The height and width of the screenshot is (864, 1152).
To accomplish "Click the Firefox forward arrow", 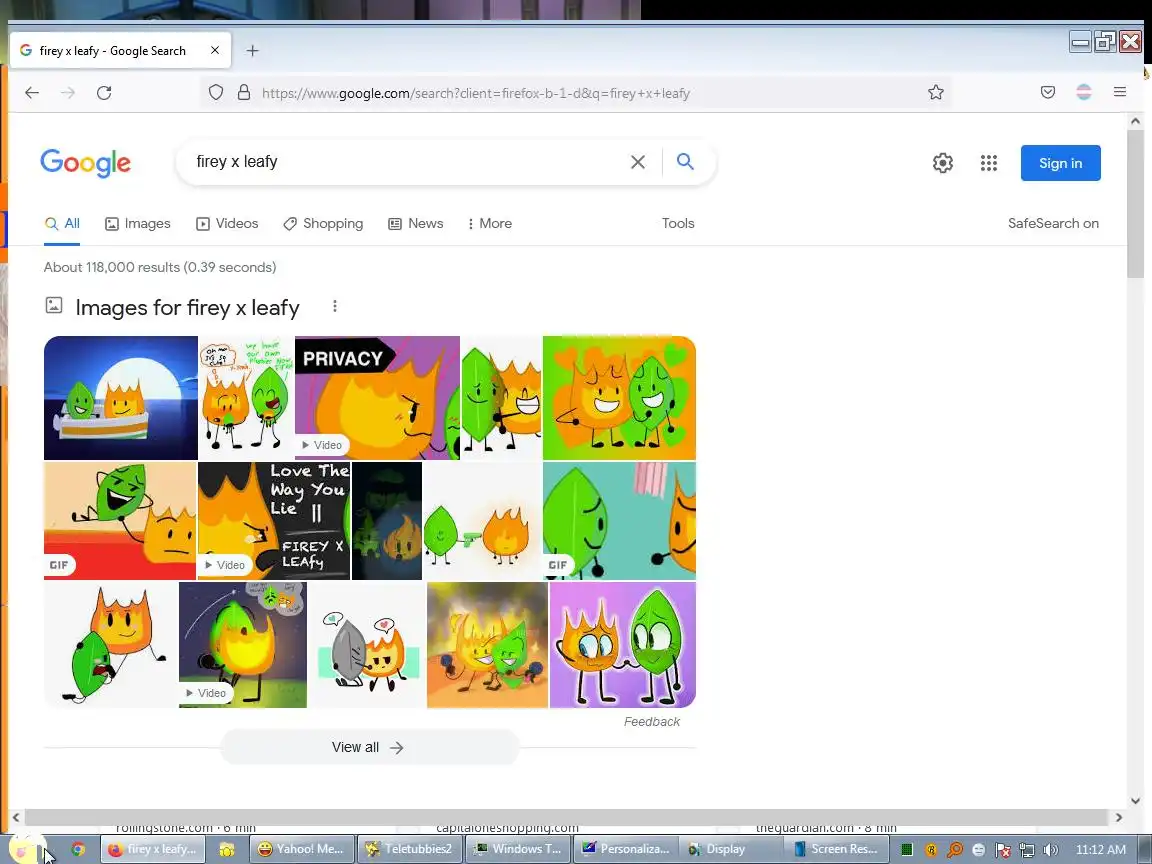I will [x=68, y=93].
